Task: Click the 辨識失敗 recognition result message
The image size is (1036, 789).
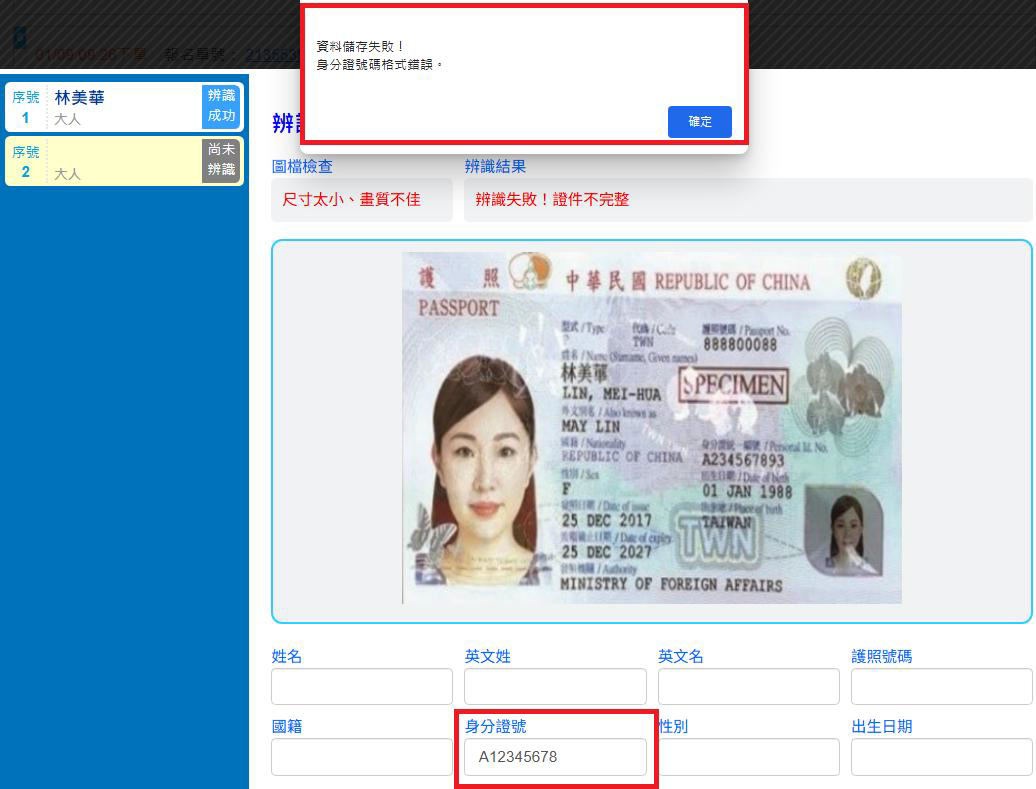Action: coord(552,200)
